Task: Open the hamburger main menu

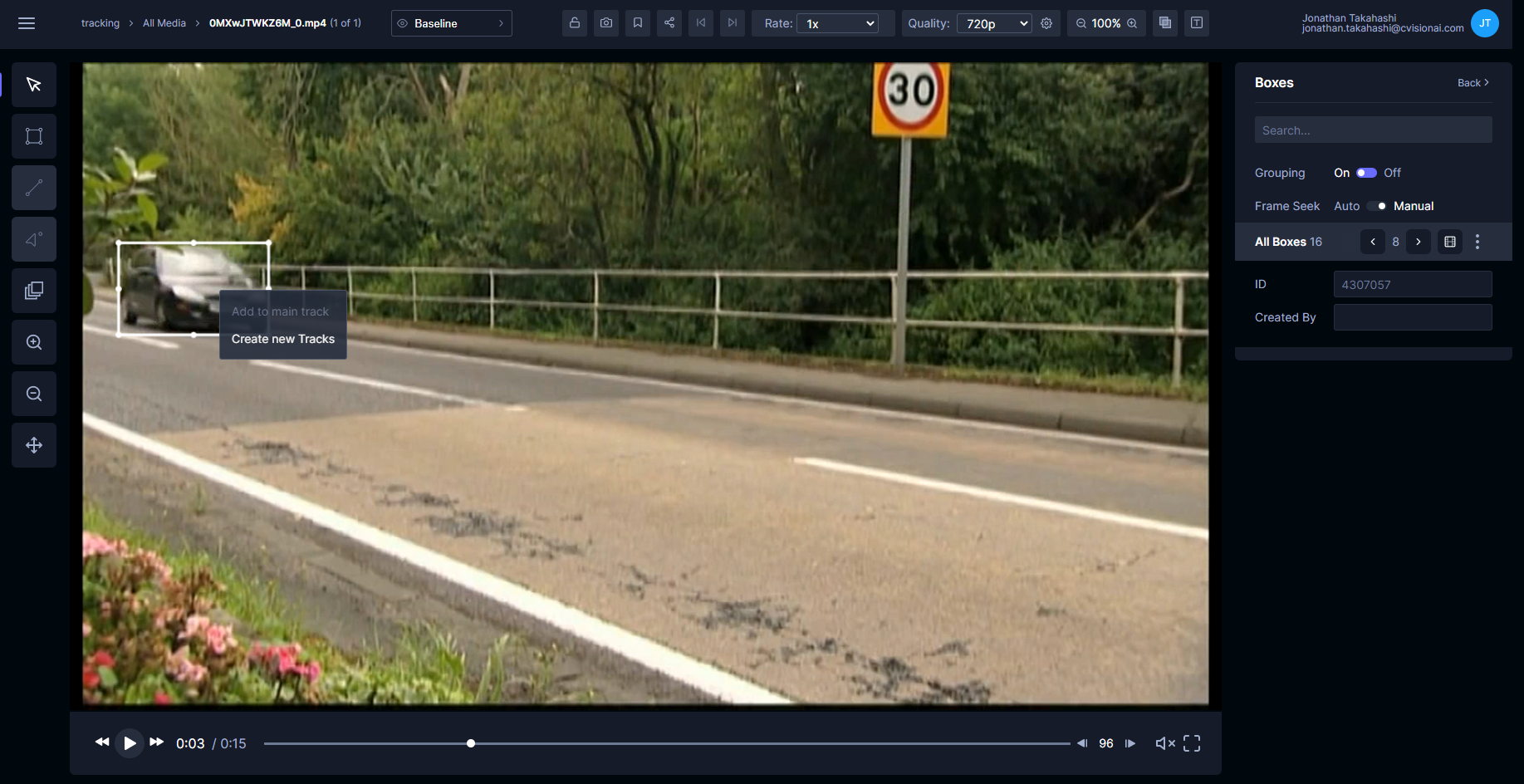Action: click(27, 23)
